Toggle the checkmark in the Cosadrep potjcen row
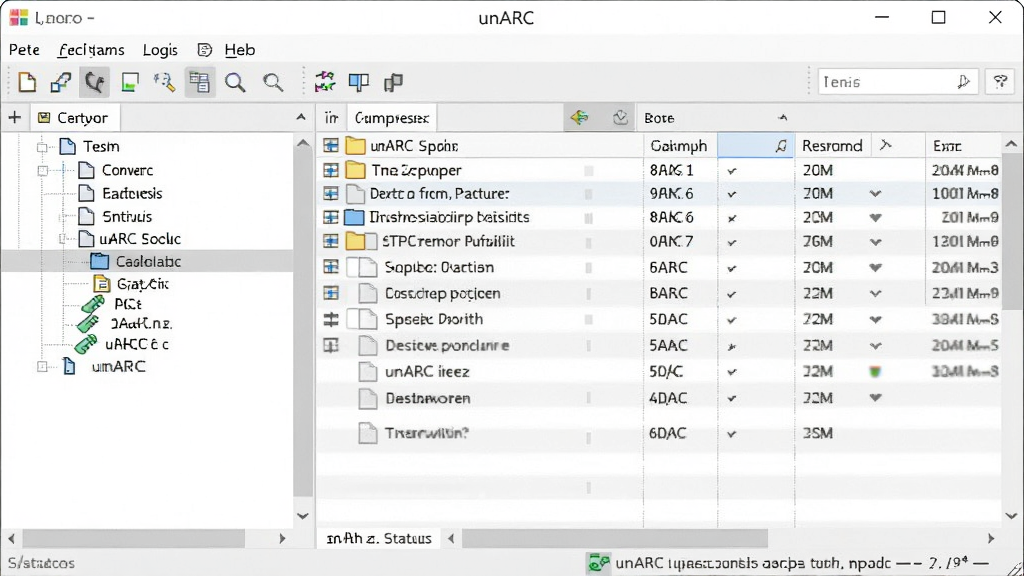 point(732,295)
